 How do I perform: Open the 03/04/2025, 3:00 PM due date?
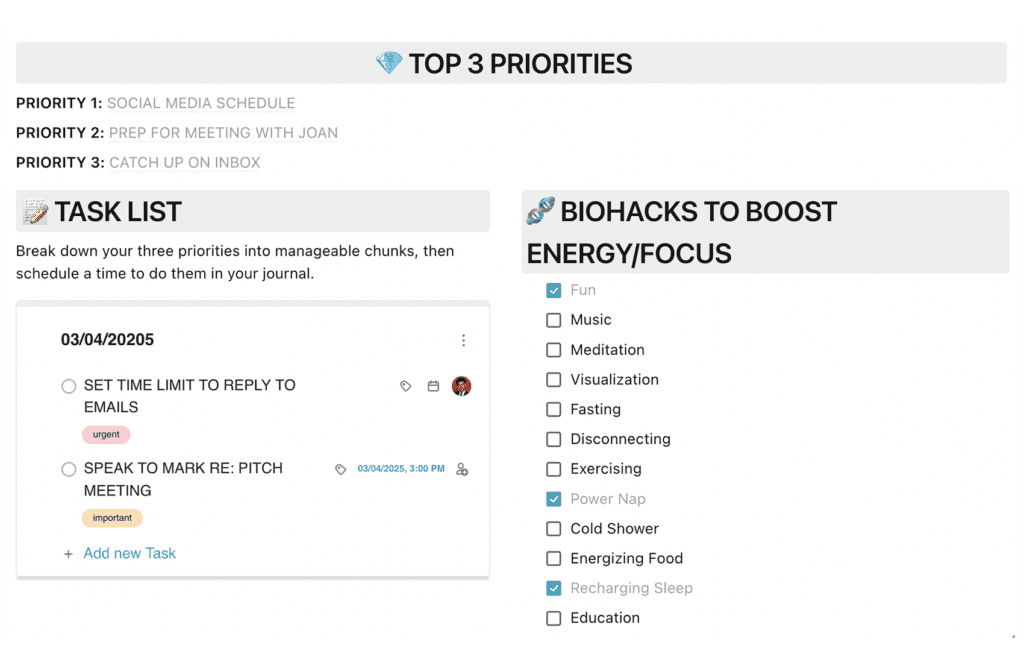401,468
